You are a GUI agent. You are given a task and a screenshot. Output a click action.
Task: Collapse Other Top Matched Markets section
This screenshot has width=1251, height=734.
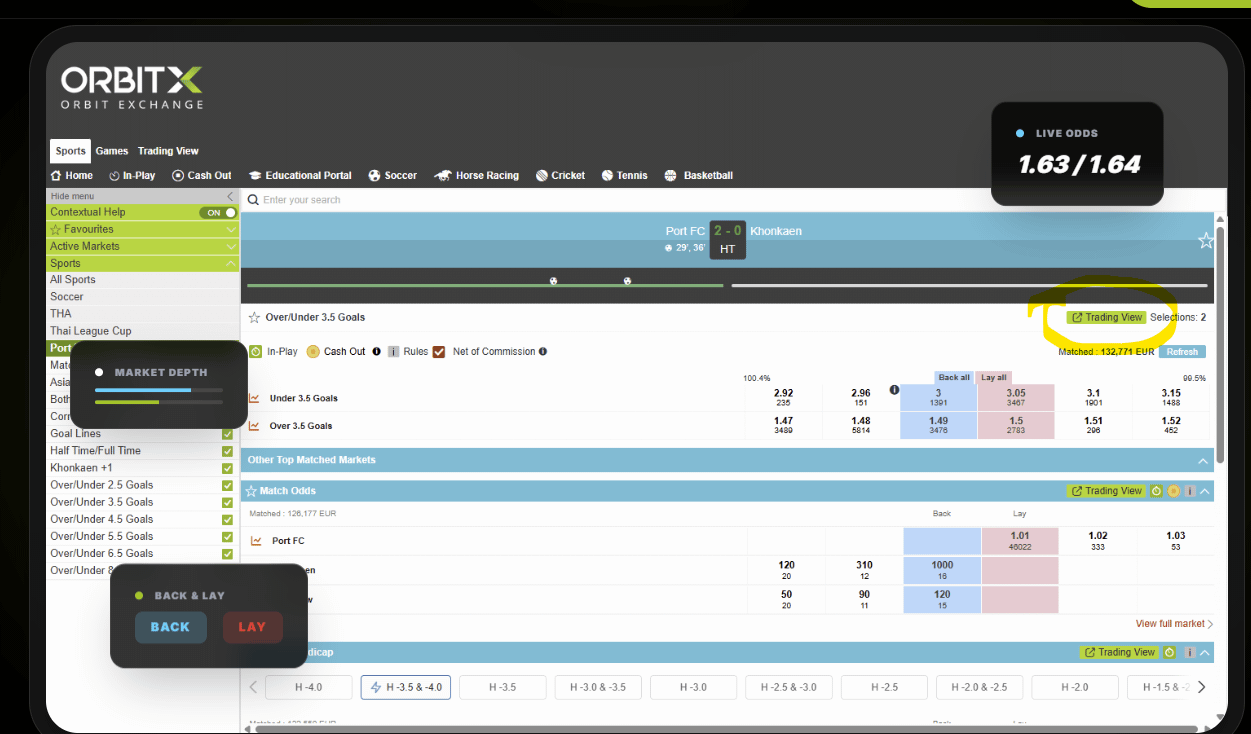(x=1203, y=460)
